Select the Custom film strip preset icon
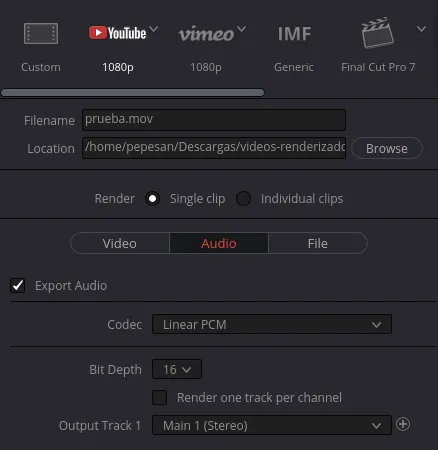 41,33
